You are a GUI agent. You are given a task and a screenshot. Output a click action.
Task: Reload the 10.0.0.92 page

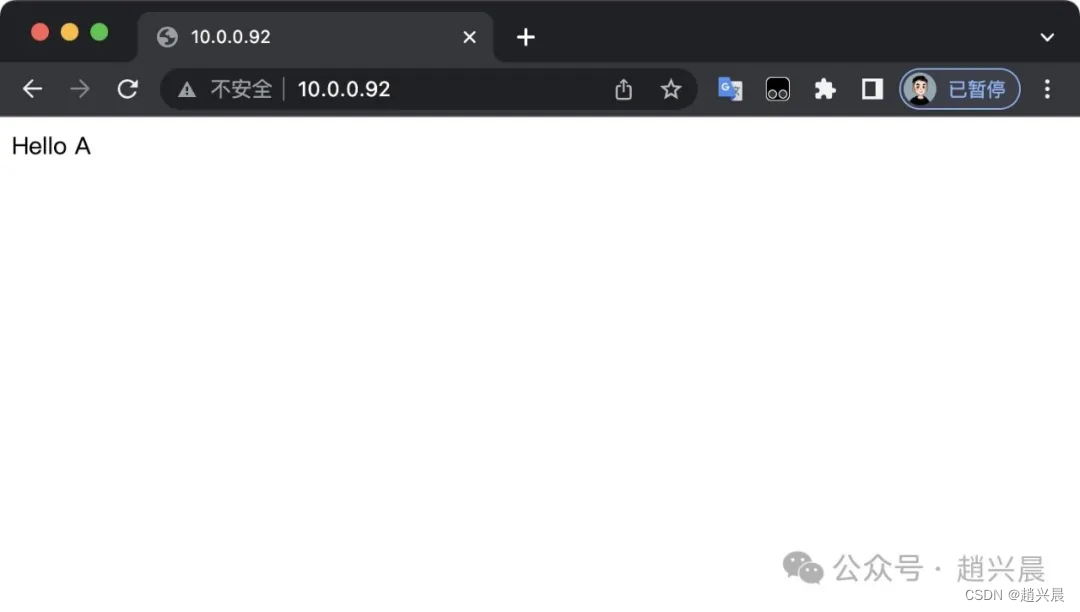127,89
